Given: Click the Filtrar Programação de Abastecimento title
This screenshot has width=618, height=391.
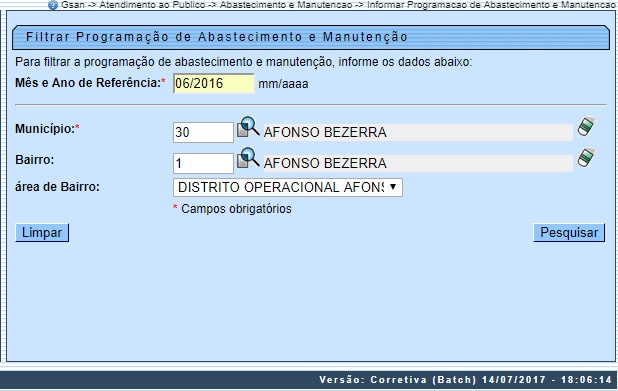Looking at the screenshot, I should coord(216,37).
